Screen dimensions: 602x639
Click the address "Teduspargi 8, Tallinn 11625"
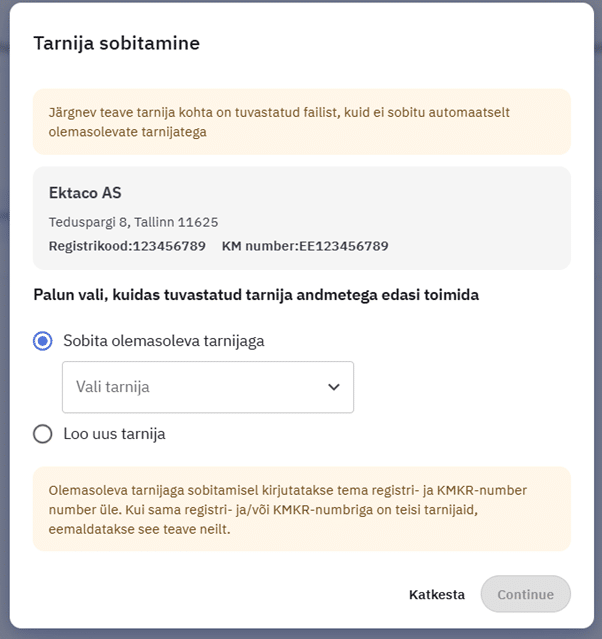(x=133, y=221)
